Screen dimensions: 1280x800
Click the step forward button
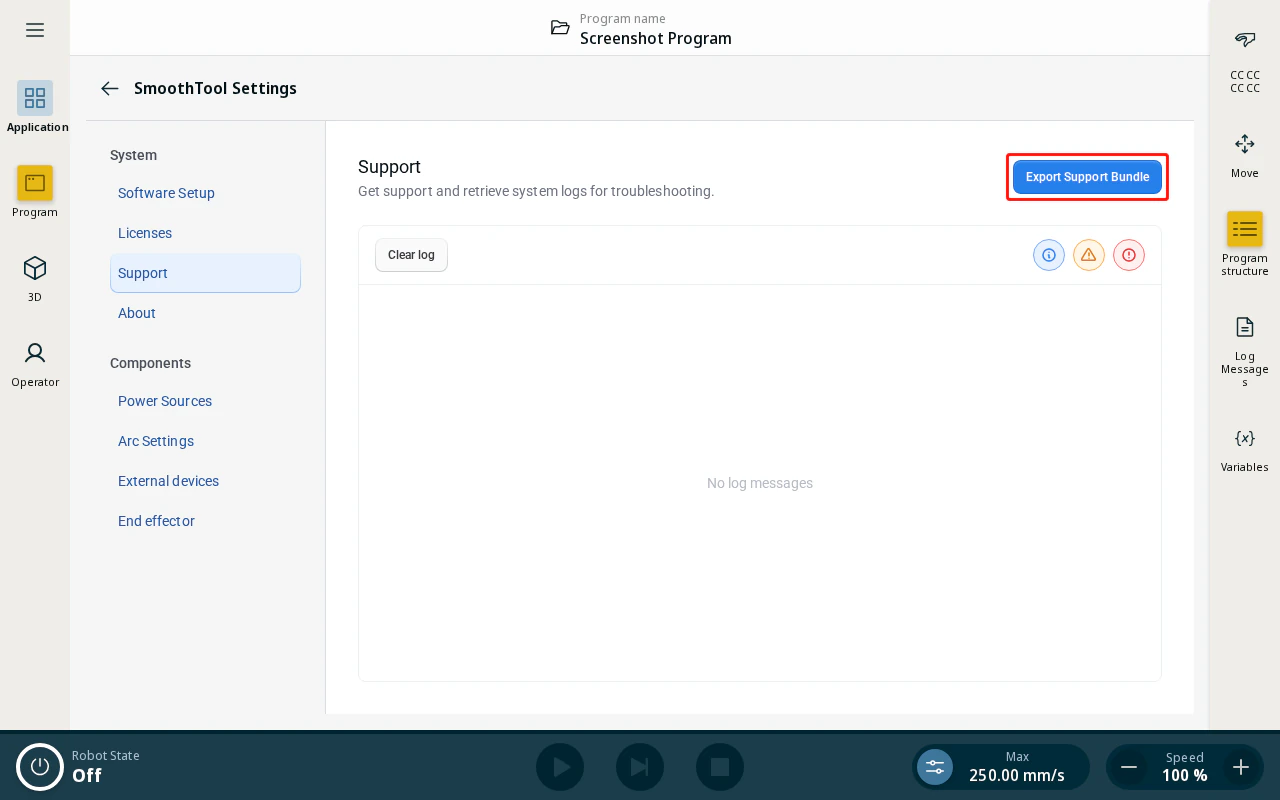(x=640, y=767)
